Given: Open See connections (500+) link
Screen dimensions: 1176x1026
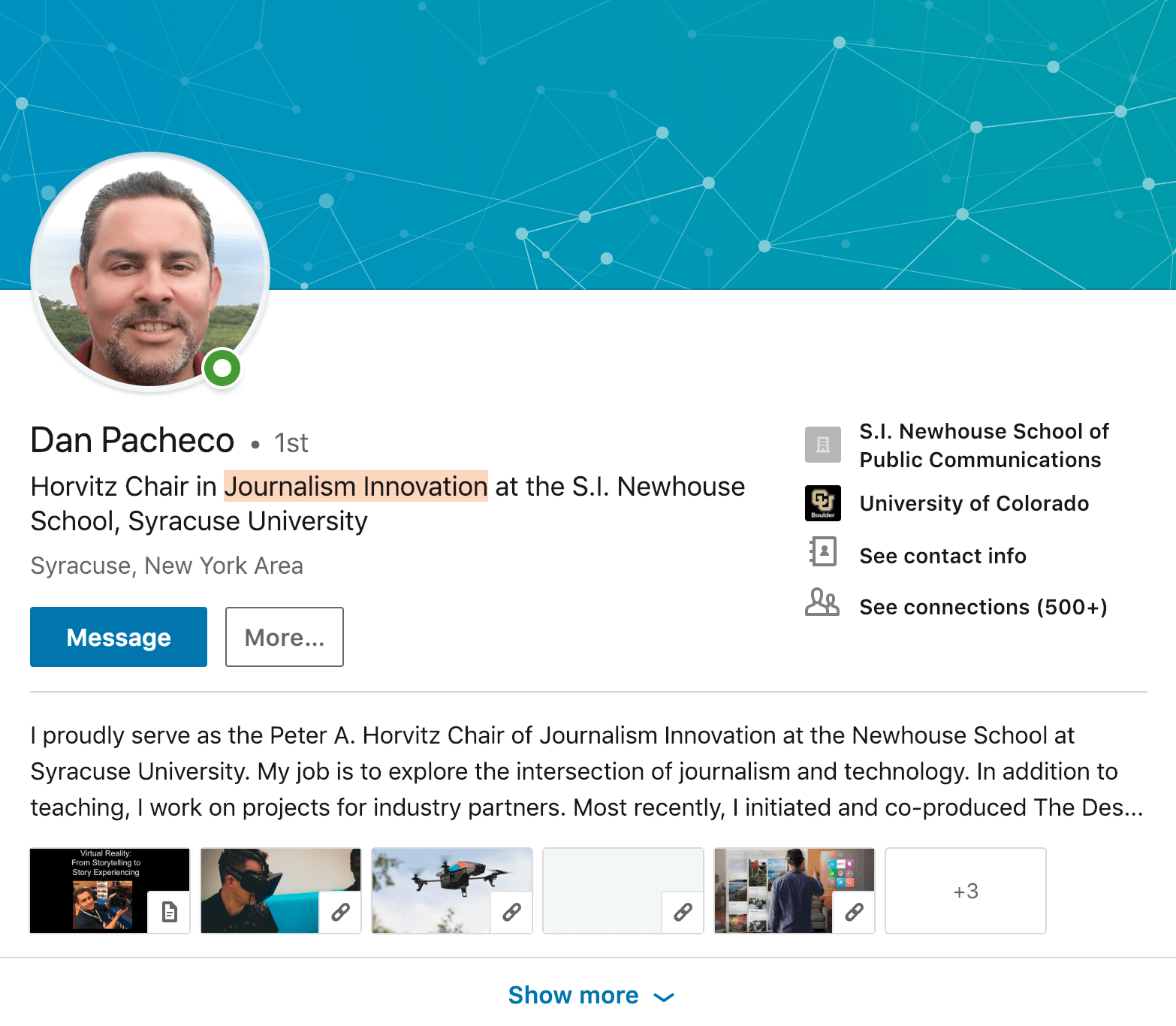Looking at the screenshot, I should click(x=983, y=607).
